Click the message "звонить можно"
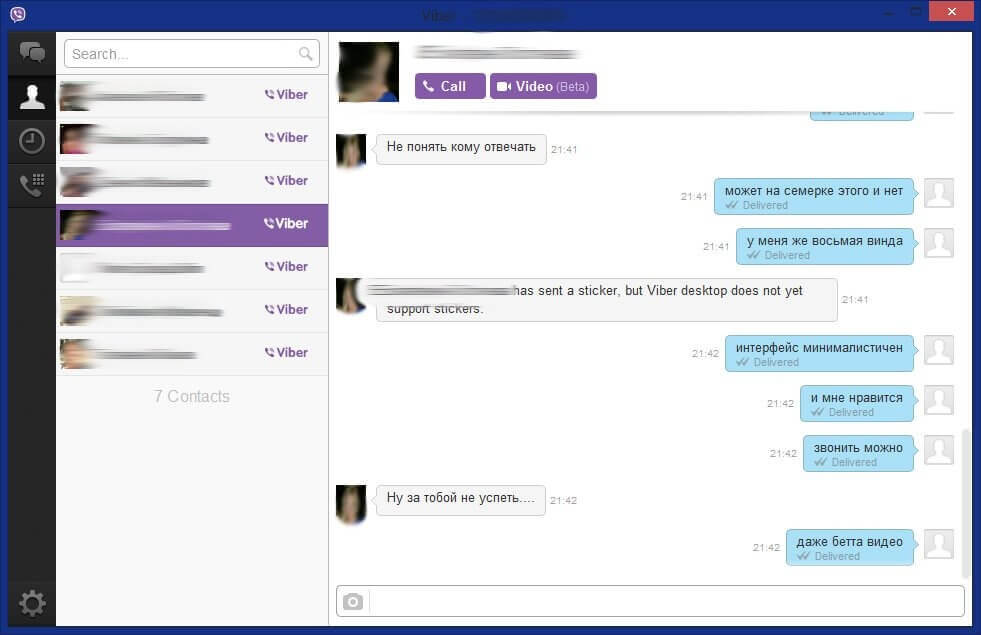This screenshot has height=635, width=981. point(858,454)
